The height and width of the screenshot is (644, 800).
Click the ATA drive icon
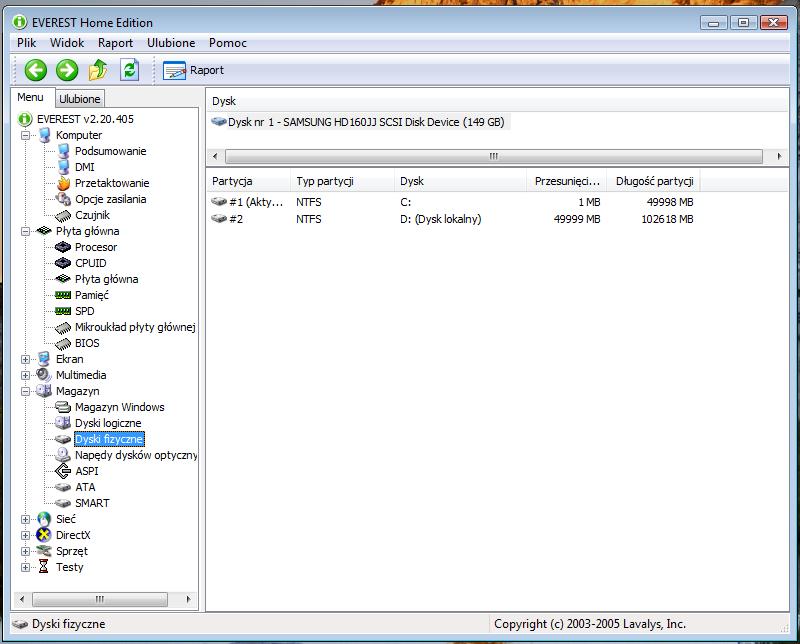(63, 487)
